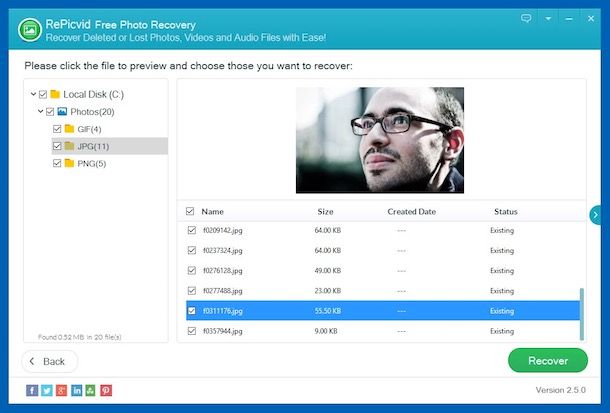Open the title bar dropdown menu arrow
This screenshot has width=610, height=413.
[x=548, y=19]
